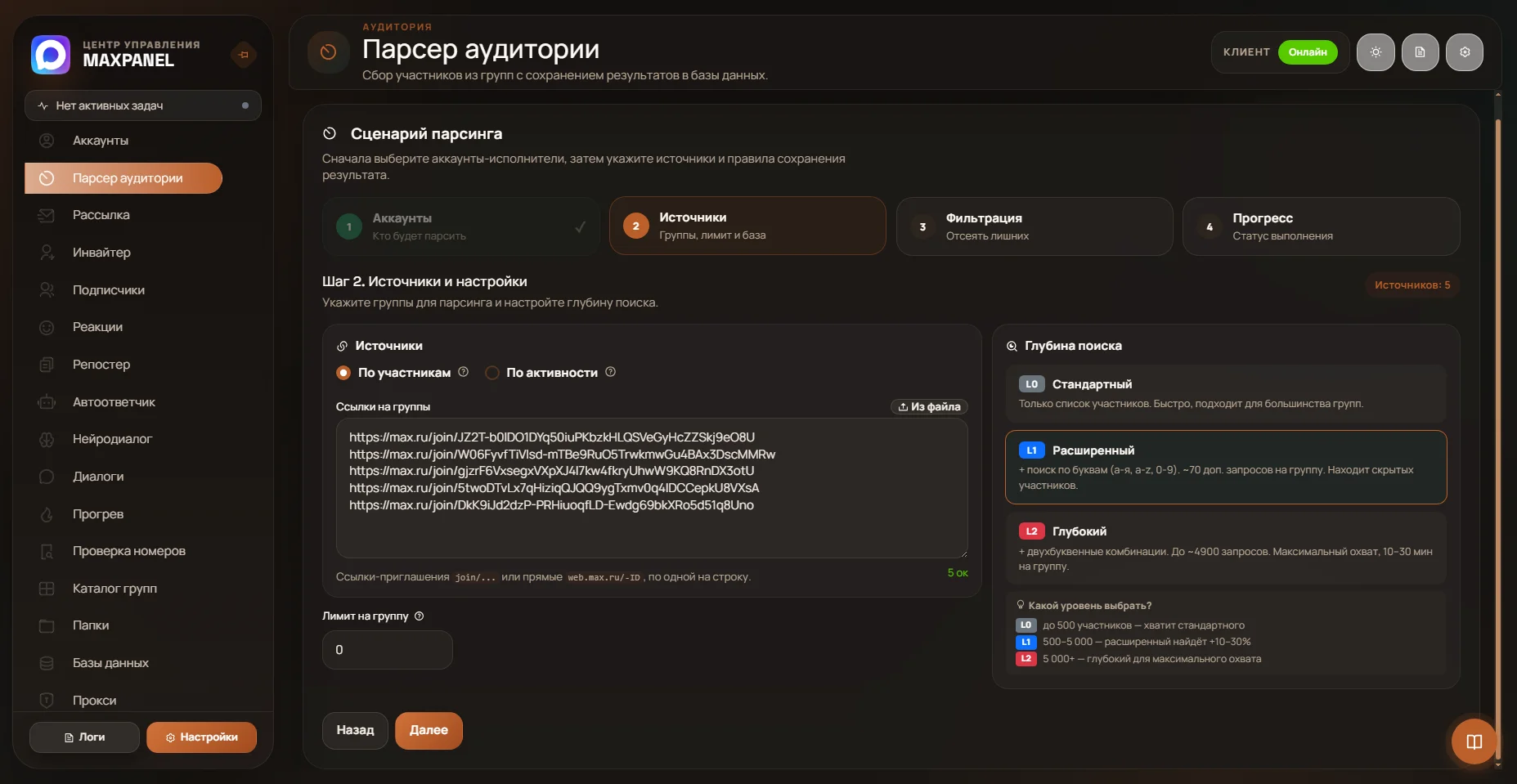1517x784 pixels.
Task: Click the '5 ок' link count text
Action: pos(958,573)
